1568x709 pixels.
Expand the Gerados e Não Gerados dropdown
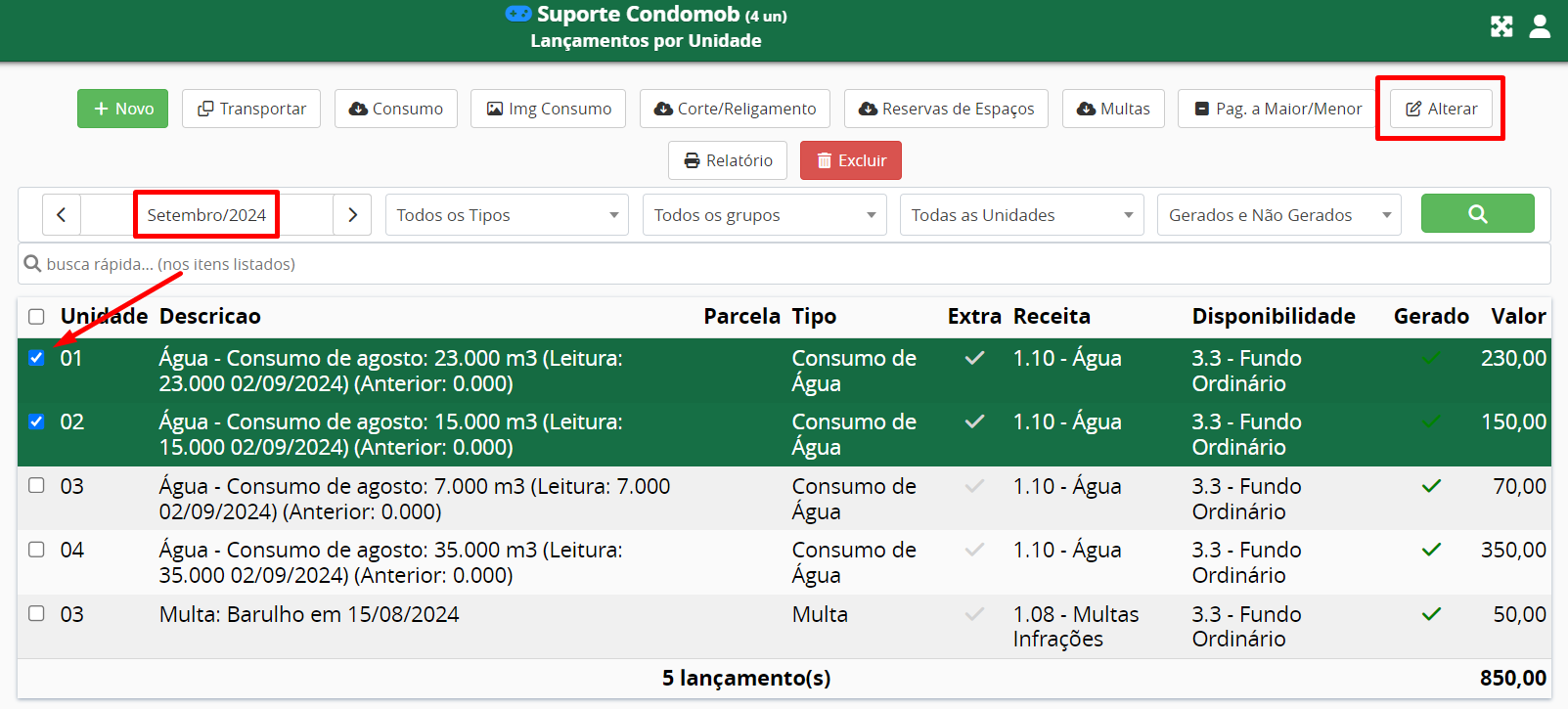(1278, 215)
